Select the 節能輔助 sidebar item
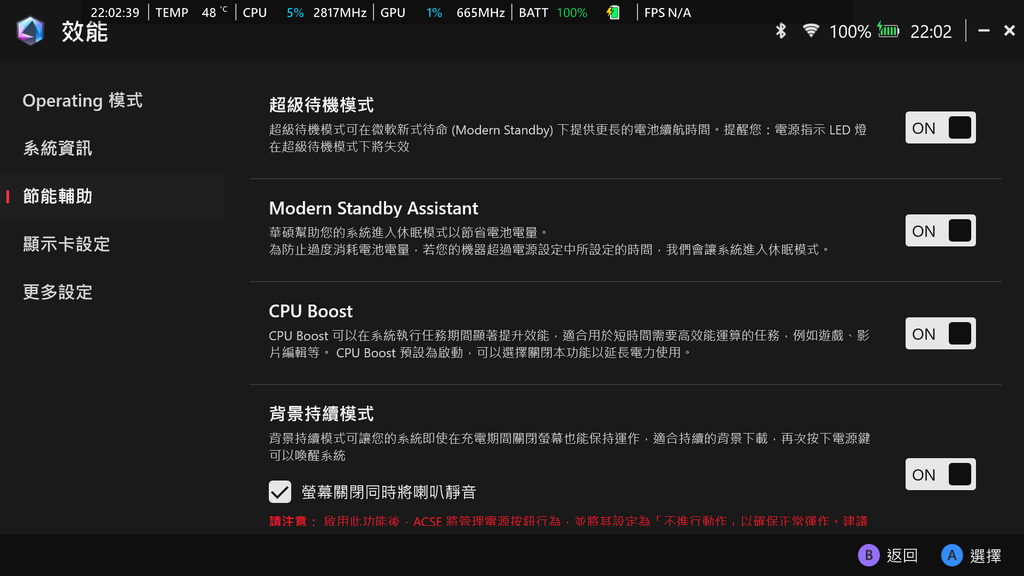Screen dimensions: 1024x576 tap(58, 196)
